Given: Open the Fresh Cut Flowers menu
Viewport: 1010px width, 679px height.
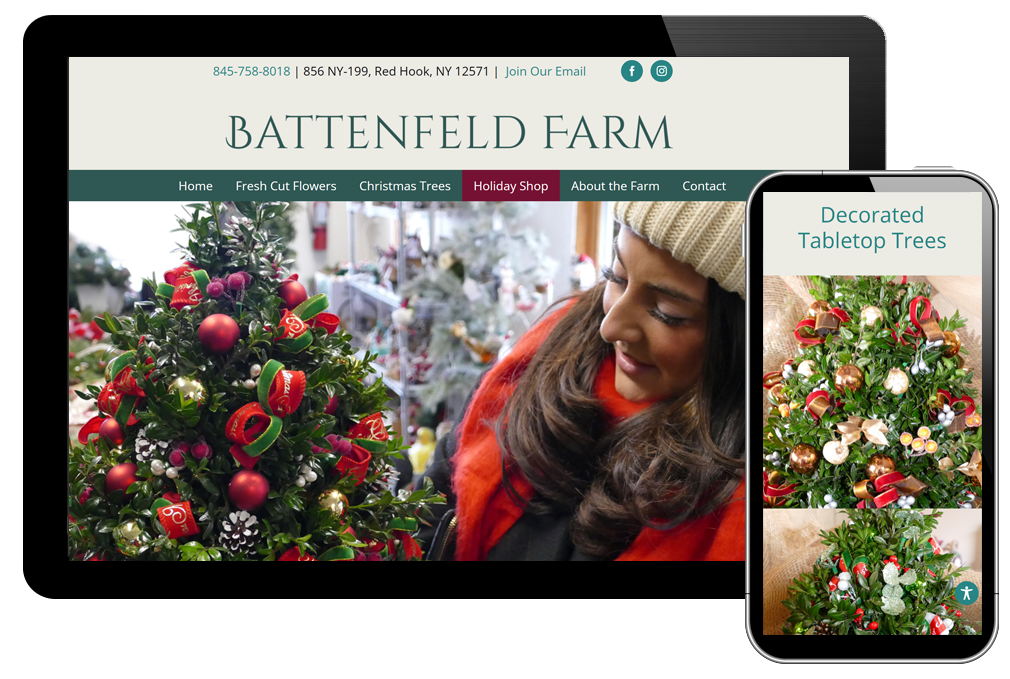Looking at the screenshot, I should (x=286, y=186).
